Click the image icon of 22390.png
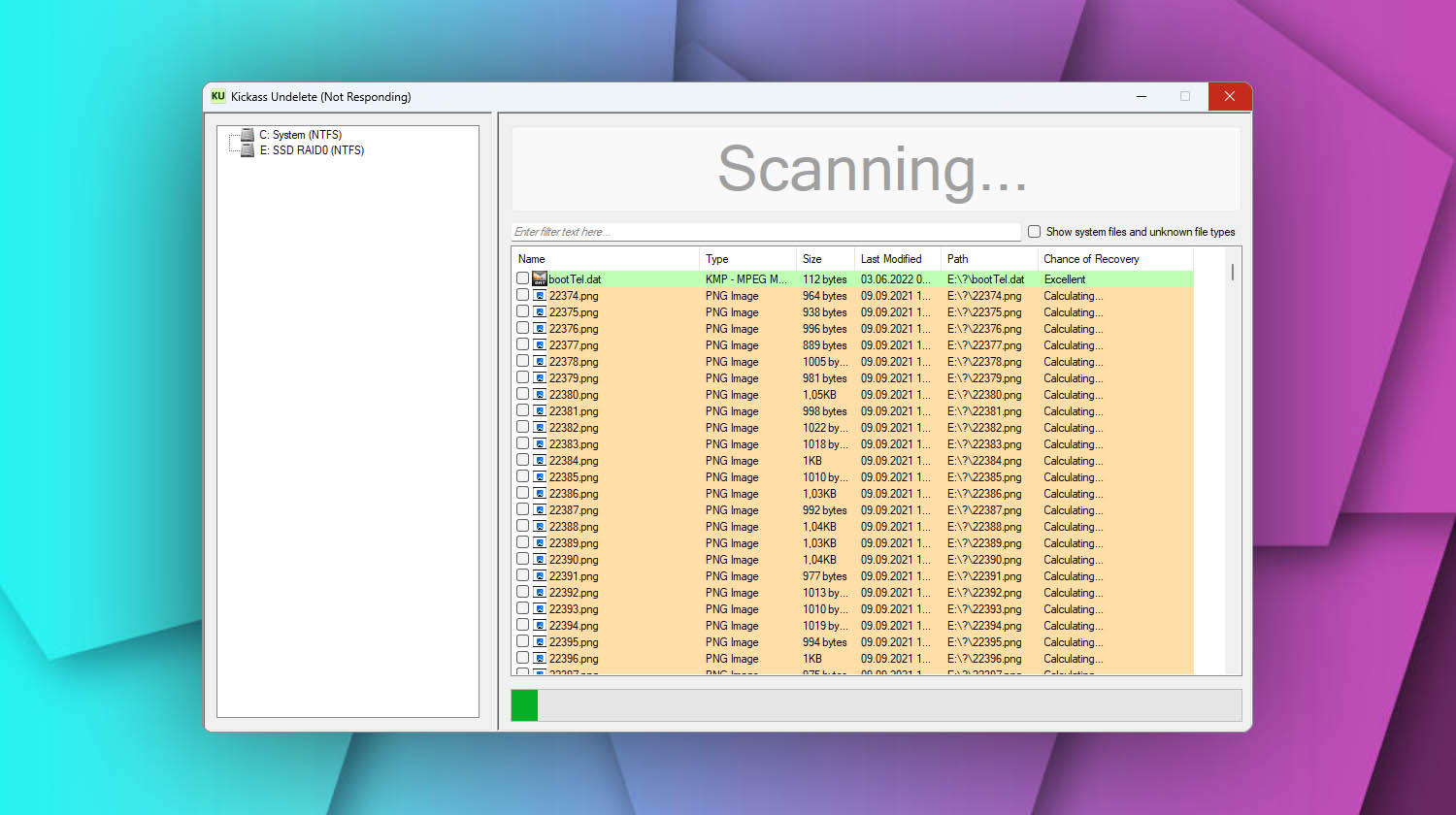Viewport: 1456px width, 815px height. click(540, 559)
